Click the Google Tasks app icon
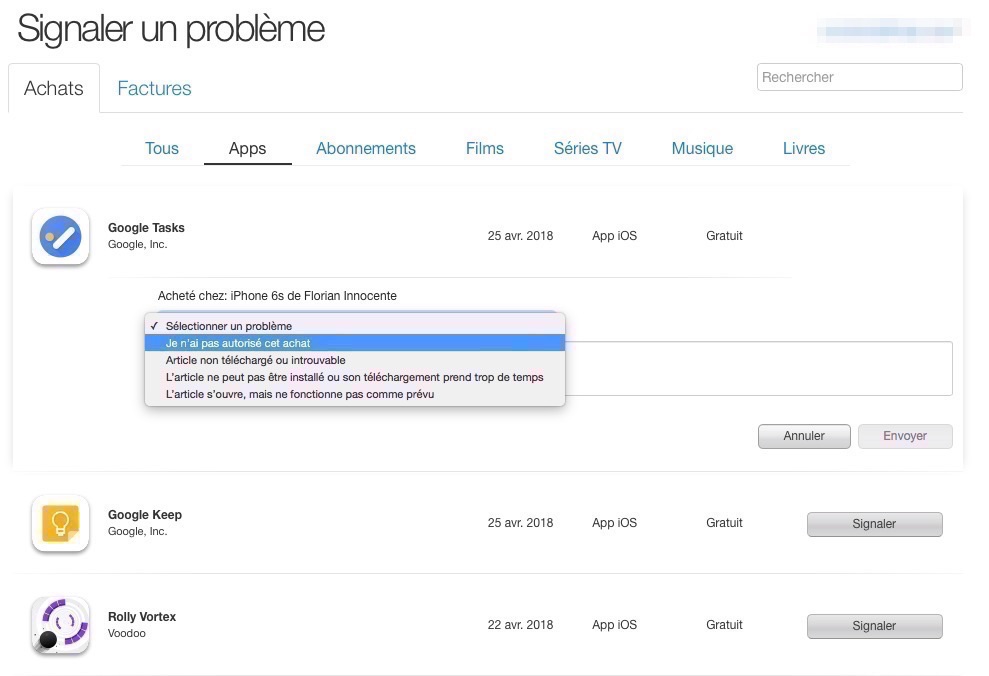The image size is (989, 676). [60, 237]
